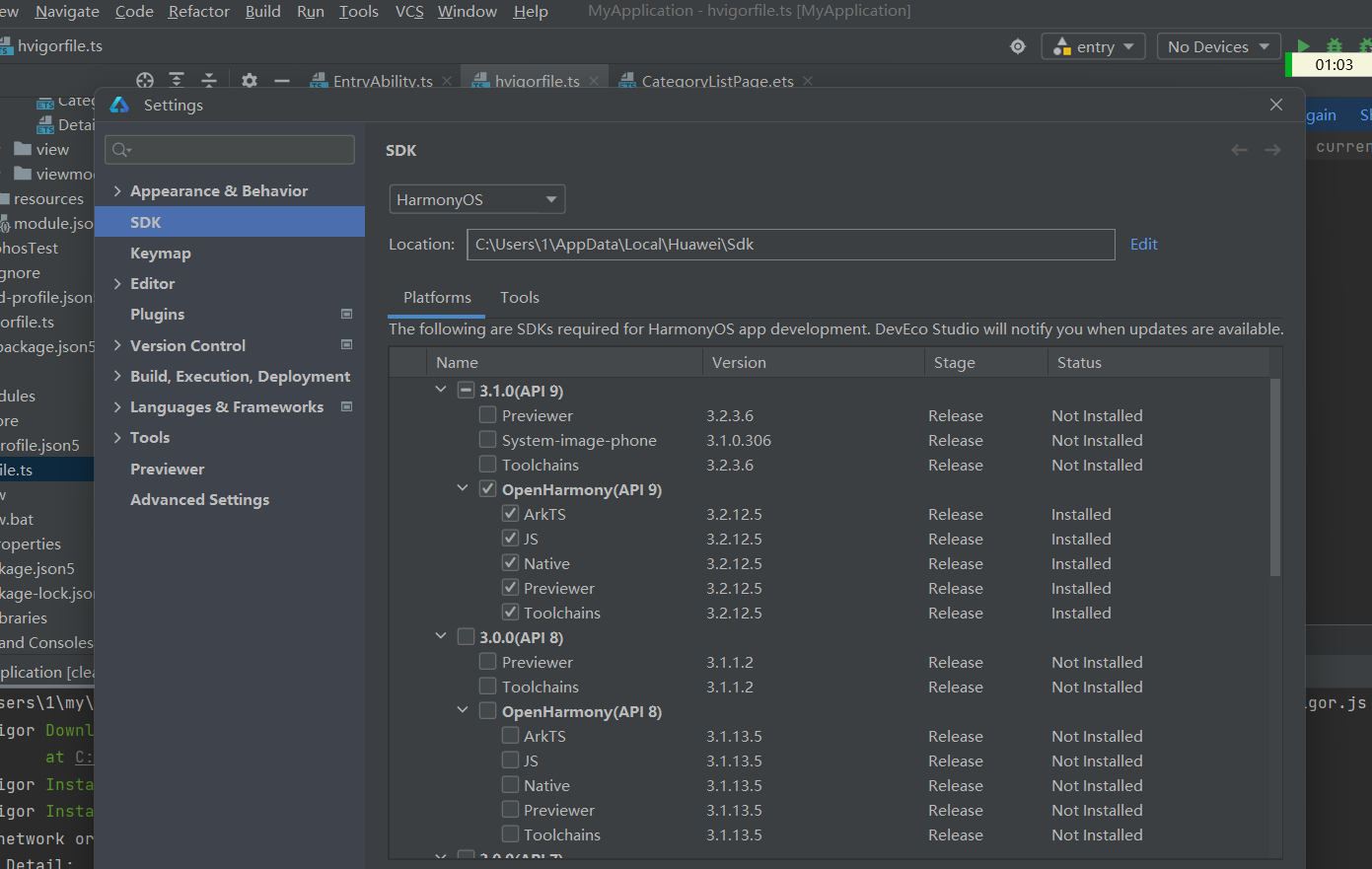This screenshot has width=1372, height=869.
Task: Open the Navigate menu
Action: 67,12
